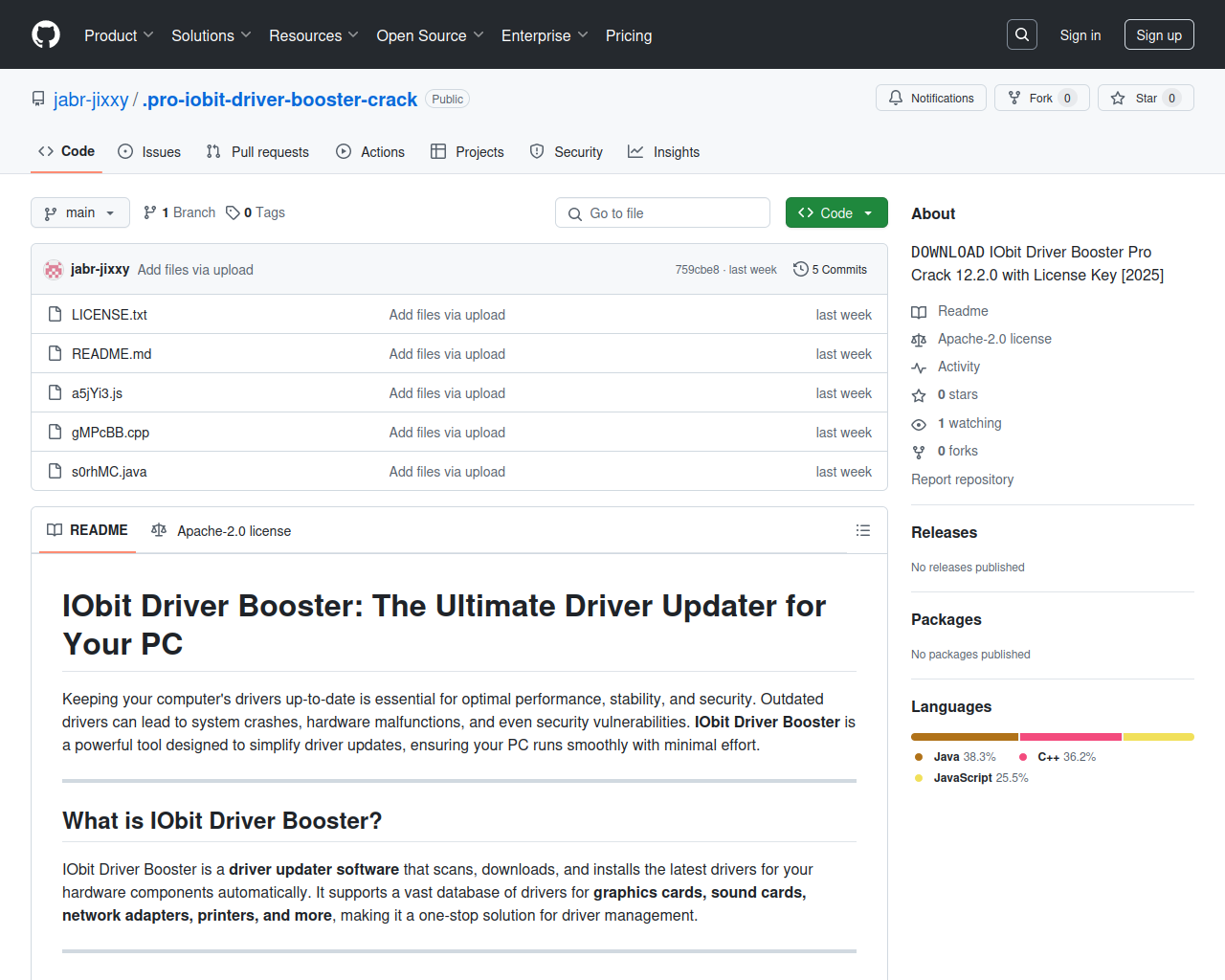Select the Apache-2.0 license tab in file viewer
The image size is (1225, 980).
221,530
